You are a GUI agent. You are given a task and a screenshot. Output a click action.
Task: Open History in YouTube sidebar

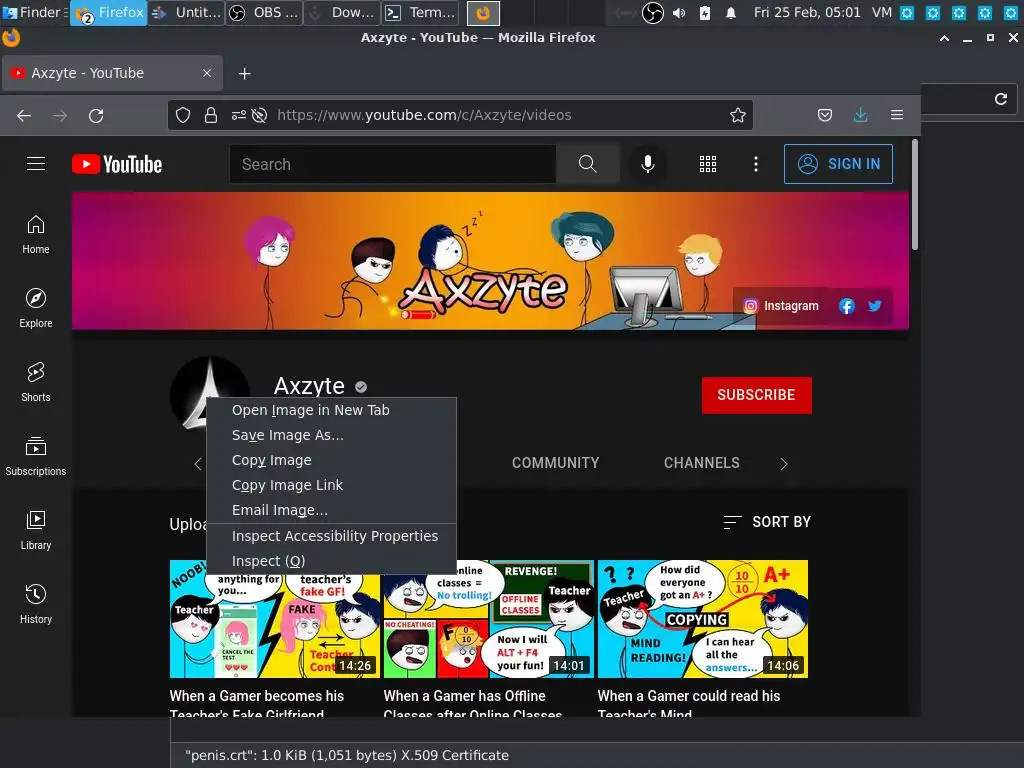[x=36, y=603]
